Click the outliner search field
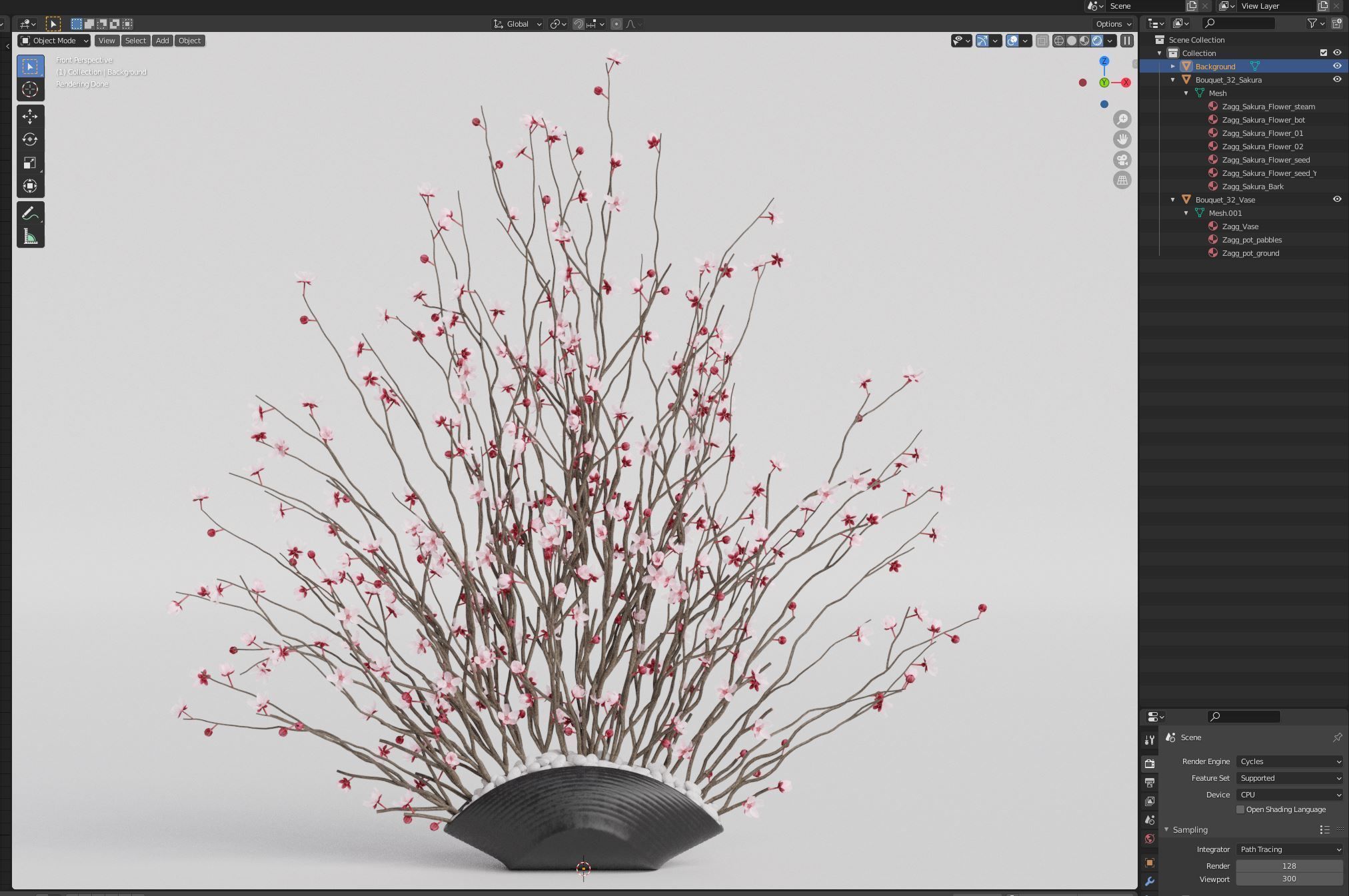 coord(1238,23)
